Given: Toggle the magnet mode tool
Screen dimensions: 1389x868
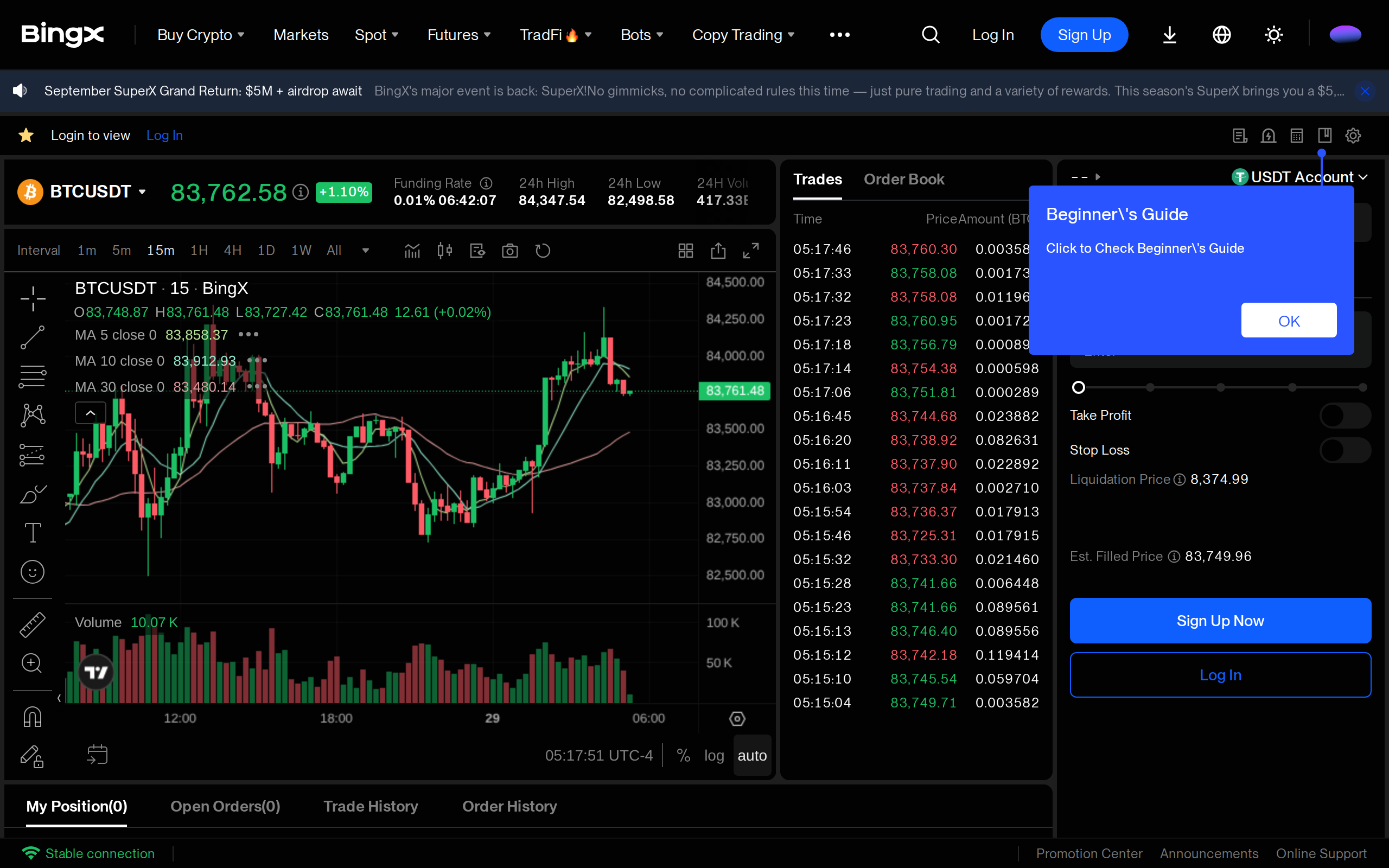Looking at the screenshot, I should point(33,717).
